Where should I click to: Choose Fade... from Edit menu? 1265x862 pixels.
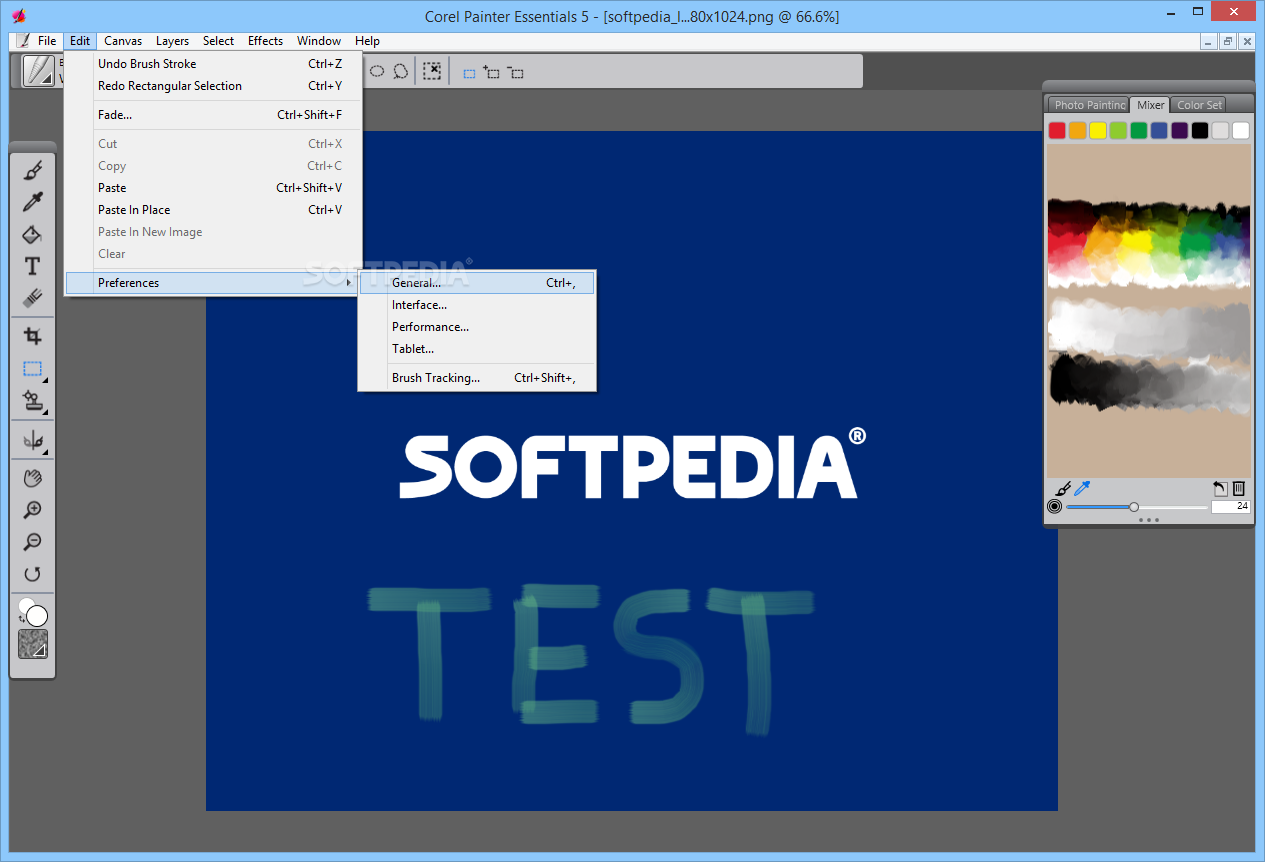tap(213, 115)
